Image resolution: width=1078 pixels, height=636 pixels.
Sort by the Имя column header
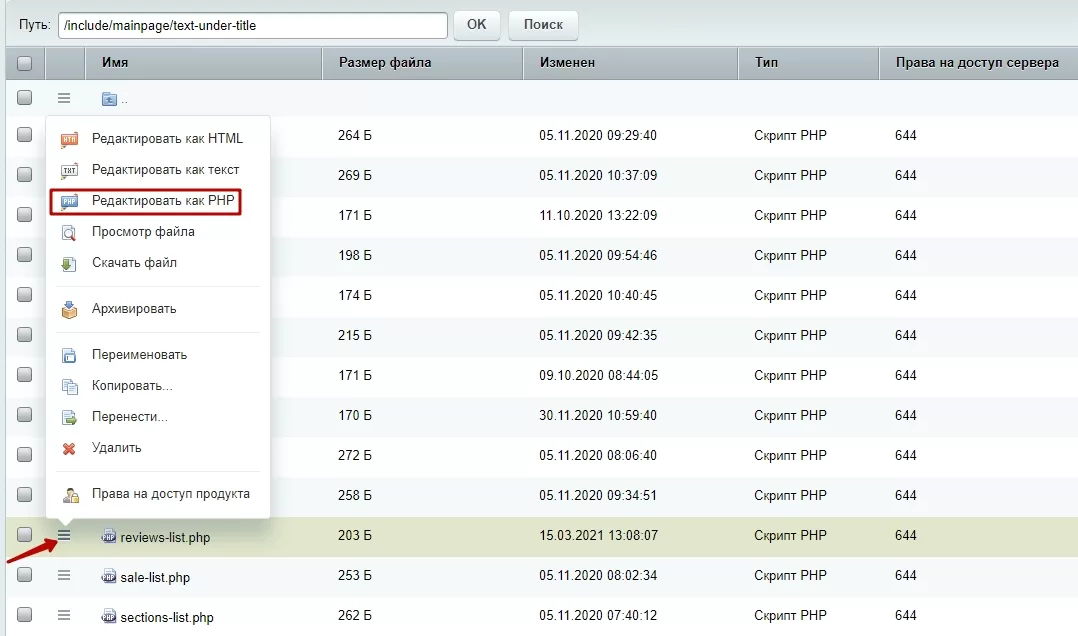pyautogui.click(x=204, y=63)
